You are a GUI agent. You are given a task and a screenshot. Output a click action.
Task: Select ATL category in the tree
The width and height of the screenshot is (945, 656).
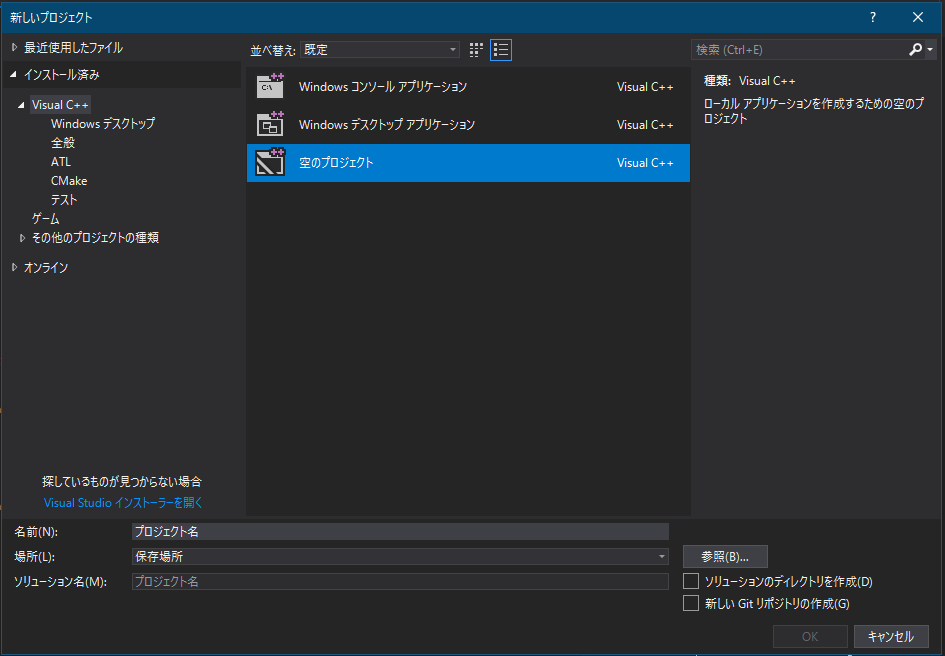coord(61,162)
